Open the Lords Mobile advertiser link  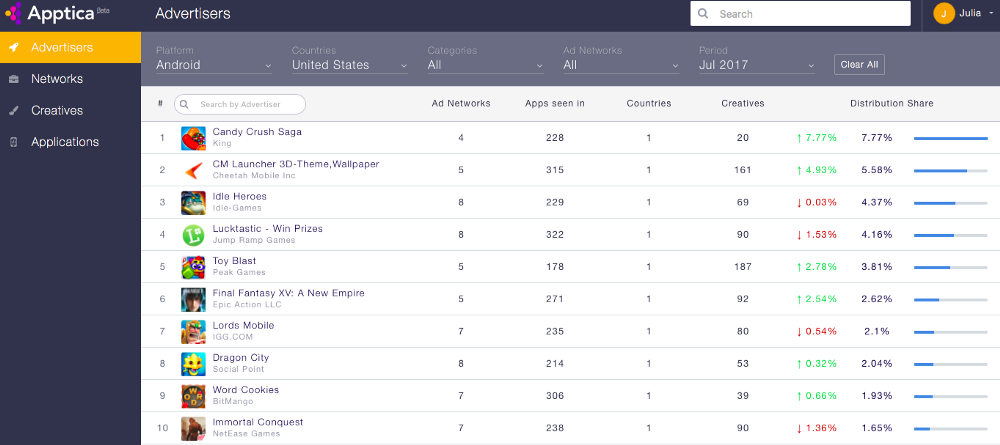pyautogui.click(x=244, y=326)
